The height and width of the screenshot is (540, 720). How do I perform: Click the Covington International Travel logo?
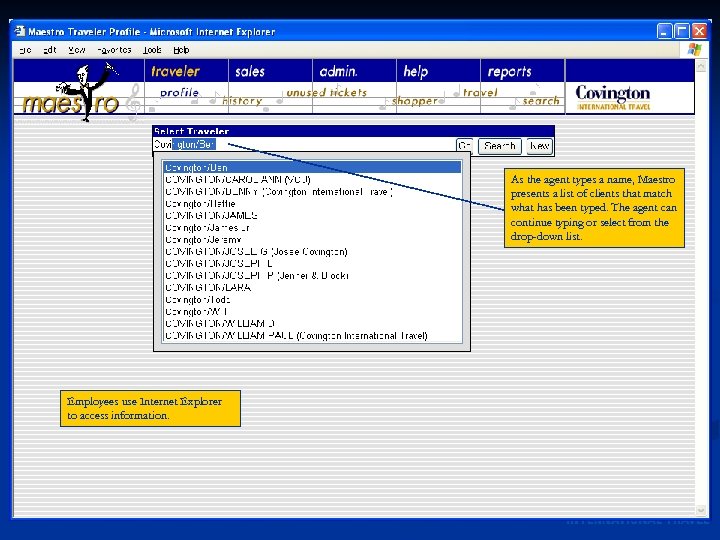click(613, 97)
